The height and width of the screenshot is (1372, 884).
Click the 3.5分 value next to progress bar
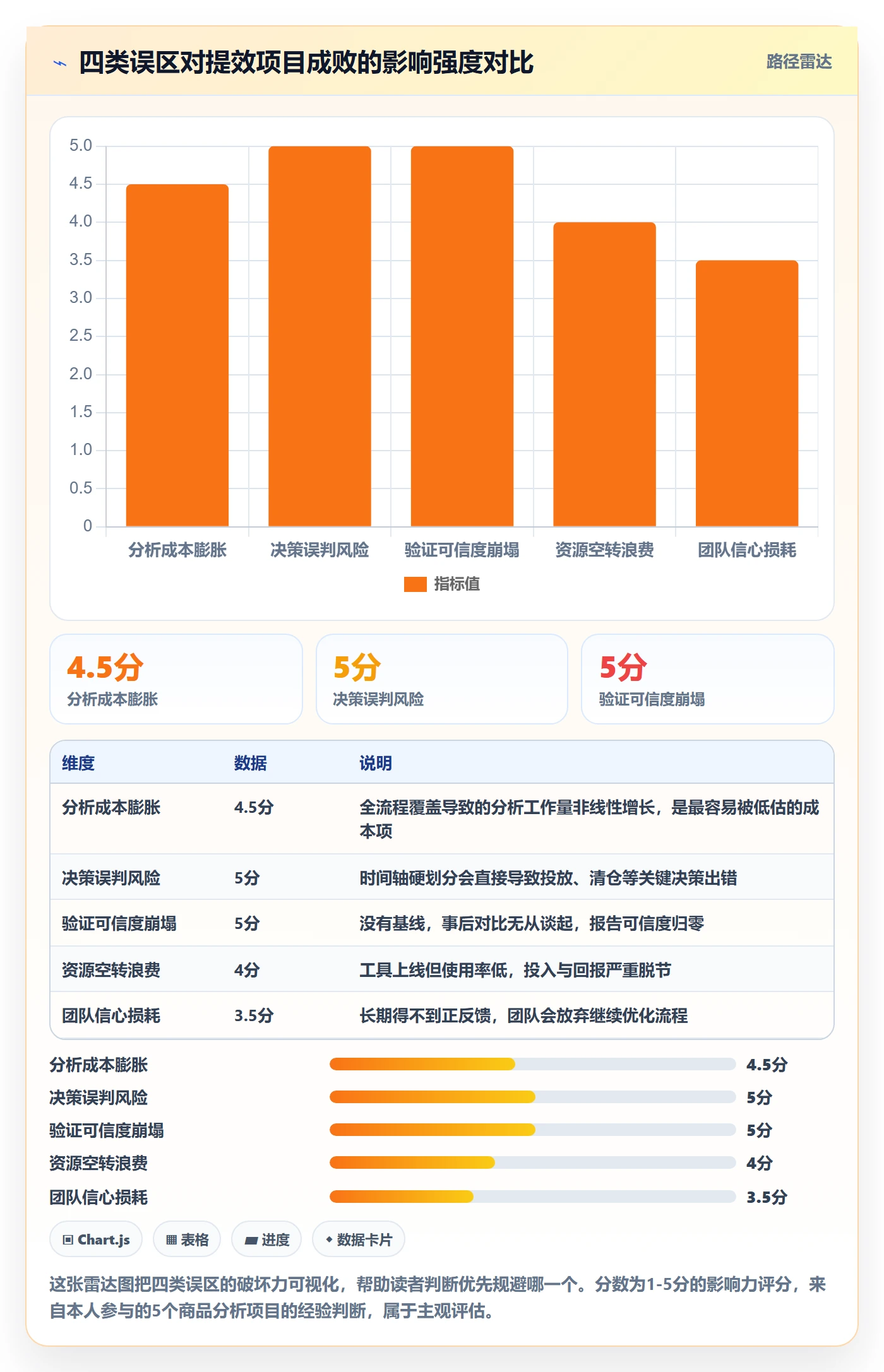click(x=767, y=1197)
